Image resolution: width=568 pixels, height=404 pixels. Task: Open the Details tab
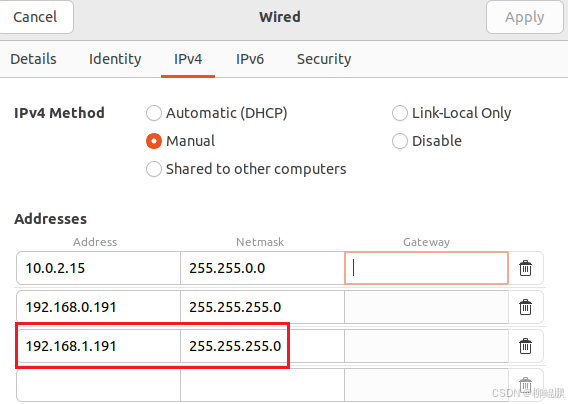[x=33, y=59]
